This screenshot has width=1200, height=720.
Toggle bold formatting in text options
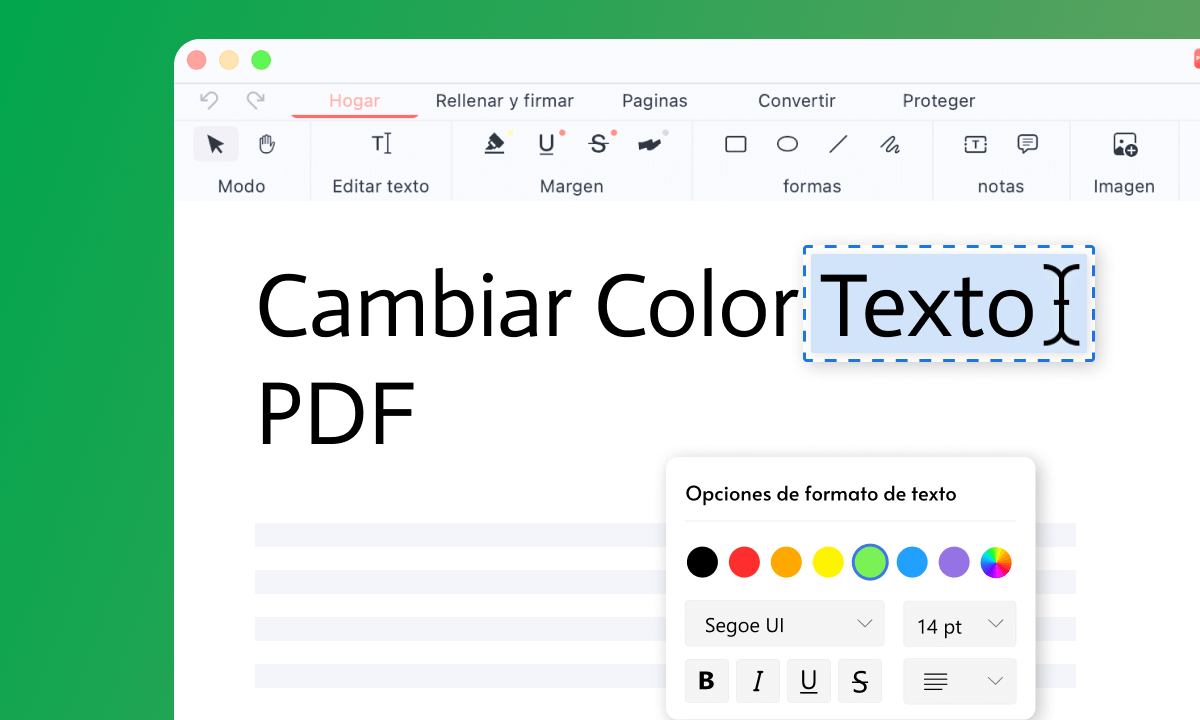[707, 681]
